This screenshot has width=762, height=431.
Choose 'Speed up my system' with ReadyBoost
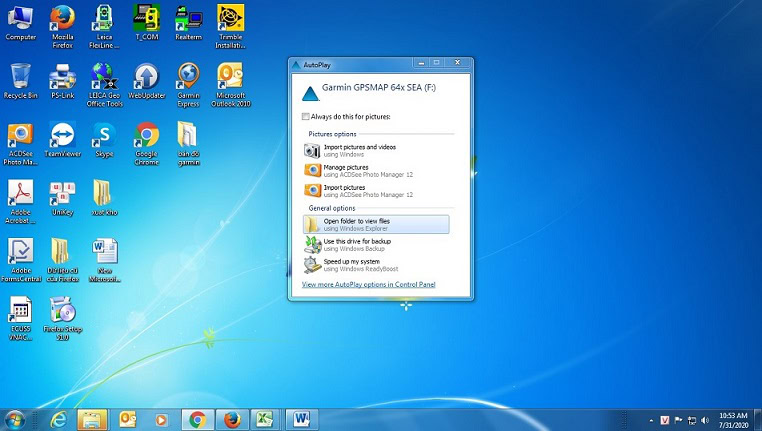click(x=376, y=265)
